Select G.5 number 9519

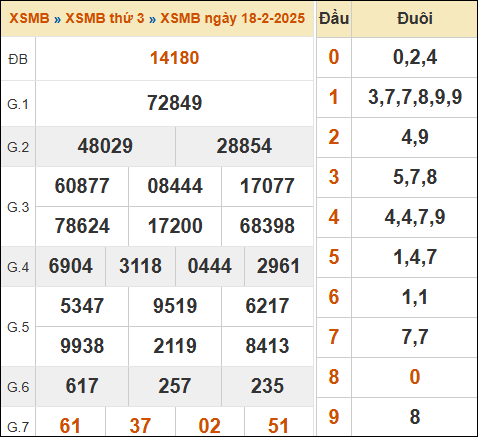(175, 306)
